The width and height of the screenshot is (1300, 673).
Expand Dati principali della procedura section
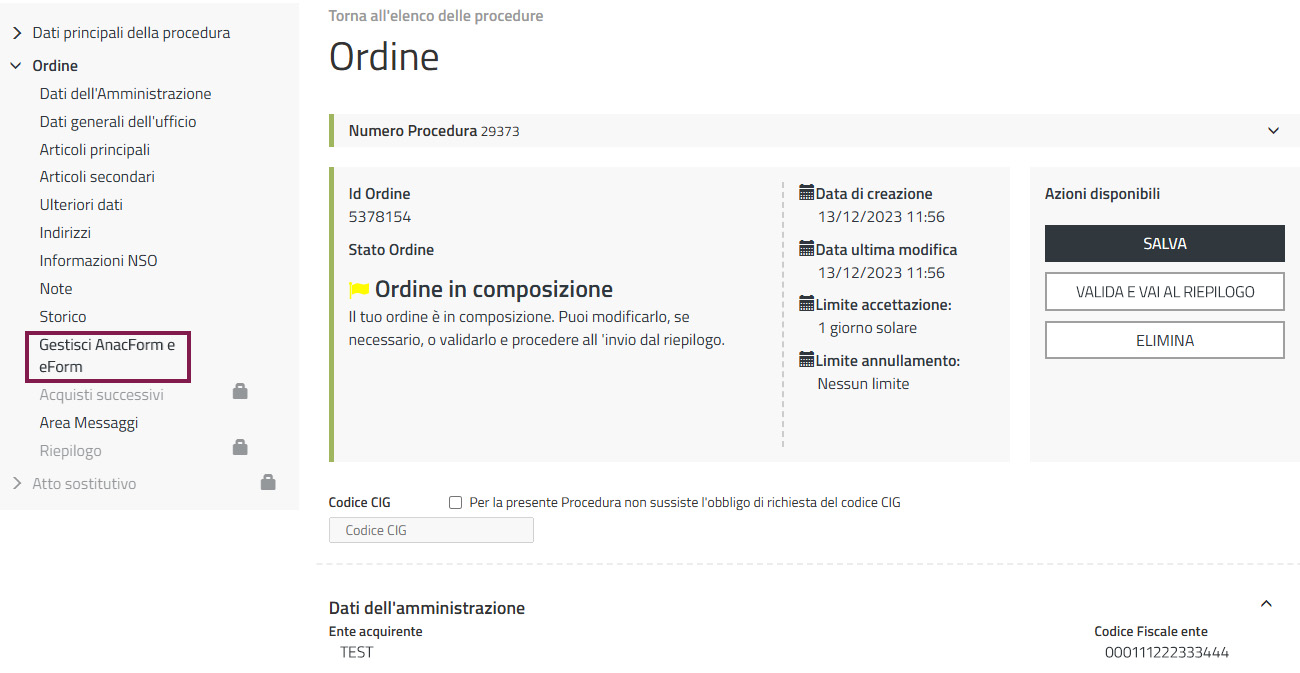pos(17,33)
